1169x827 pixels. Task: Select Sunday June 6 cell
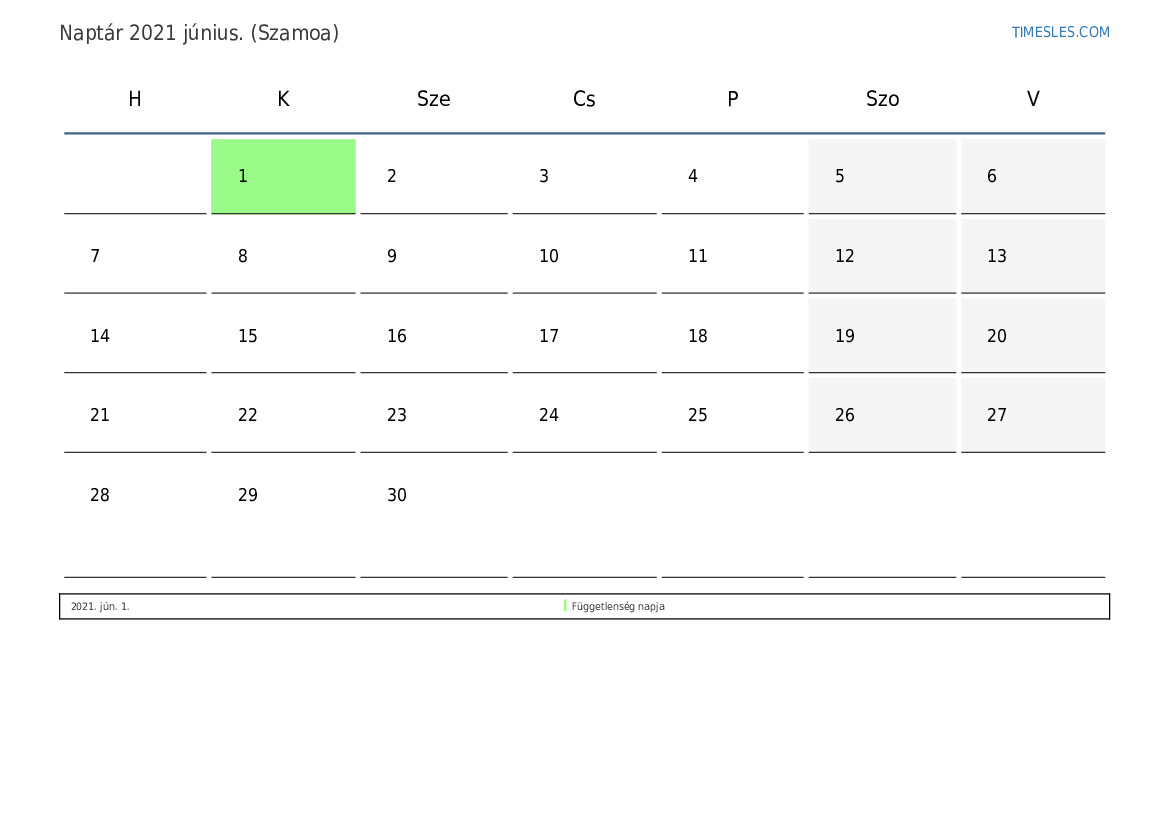(x=1032, y=176)
